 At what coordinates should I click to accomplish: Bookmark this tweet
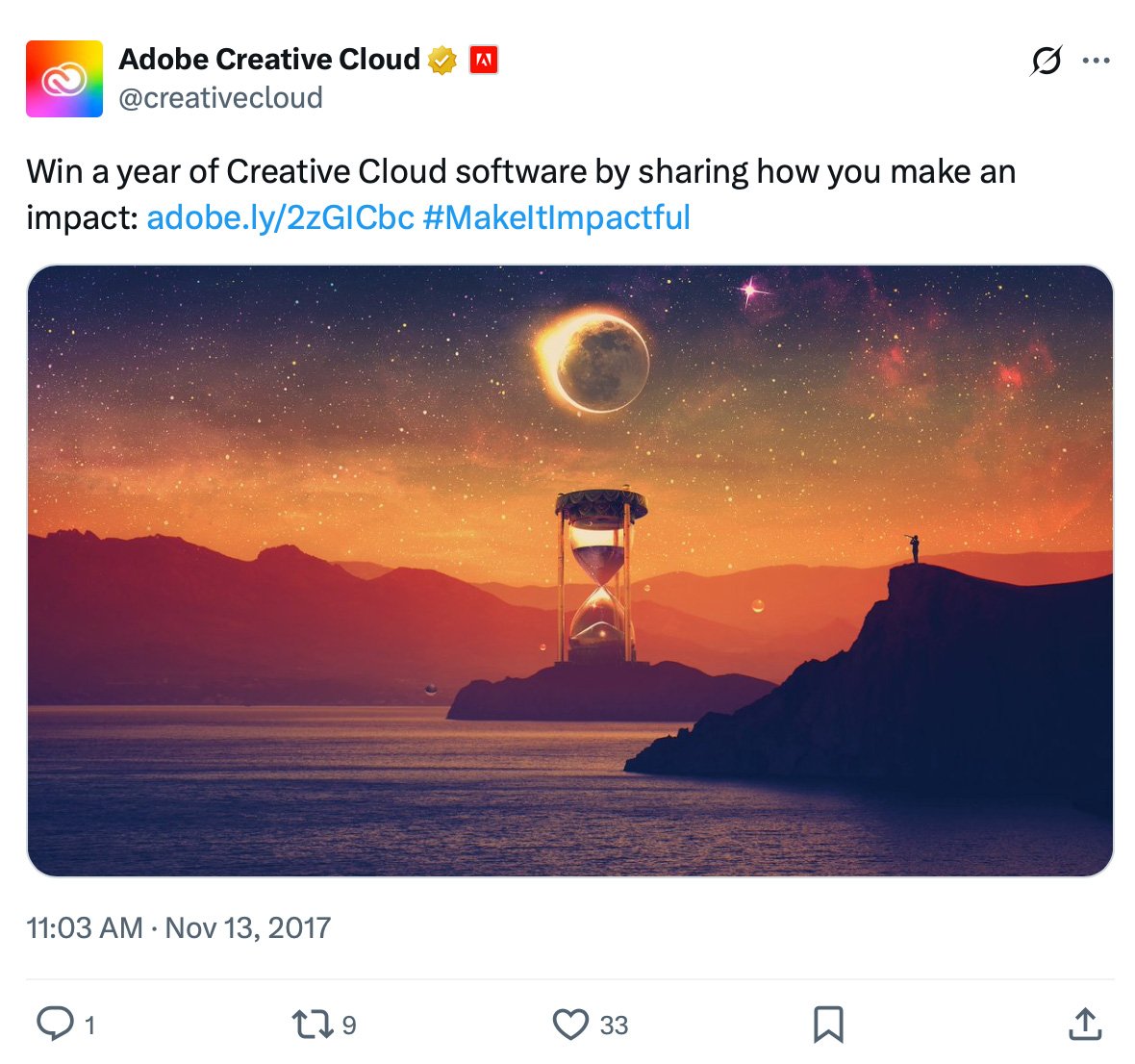[x=828, y=1025]
